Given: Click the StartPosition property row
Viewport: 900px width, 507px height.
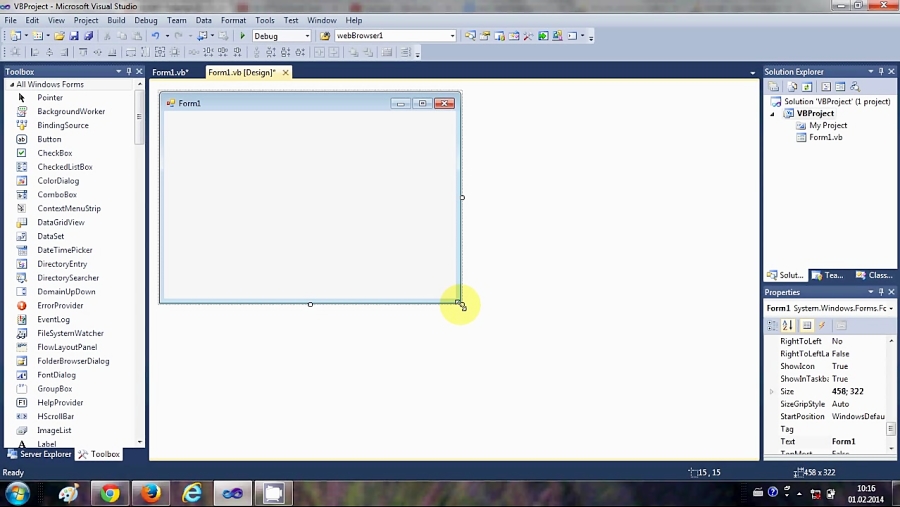Looking at the screenshot, I should (829, 416).
